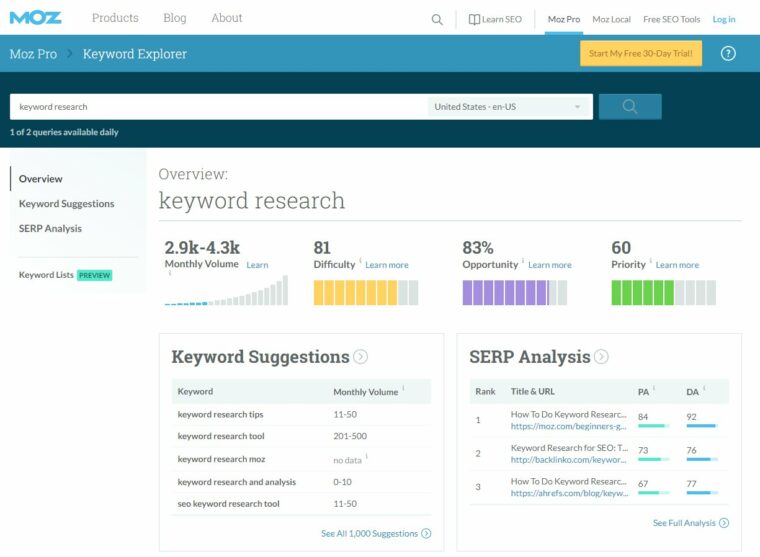The height and width of the screenshot is (557, 760).
Task: Click the Moz logo
Action: (x=35, y=18)
